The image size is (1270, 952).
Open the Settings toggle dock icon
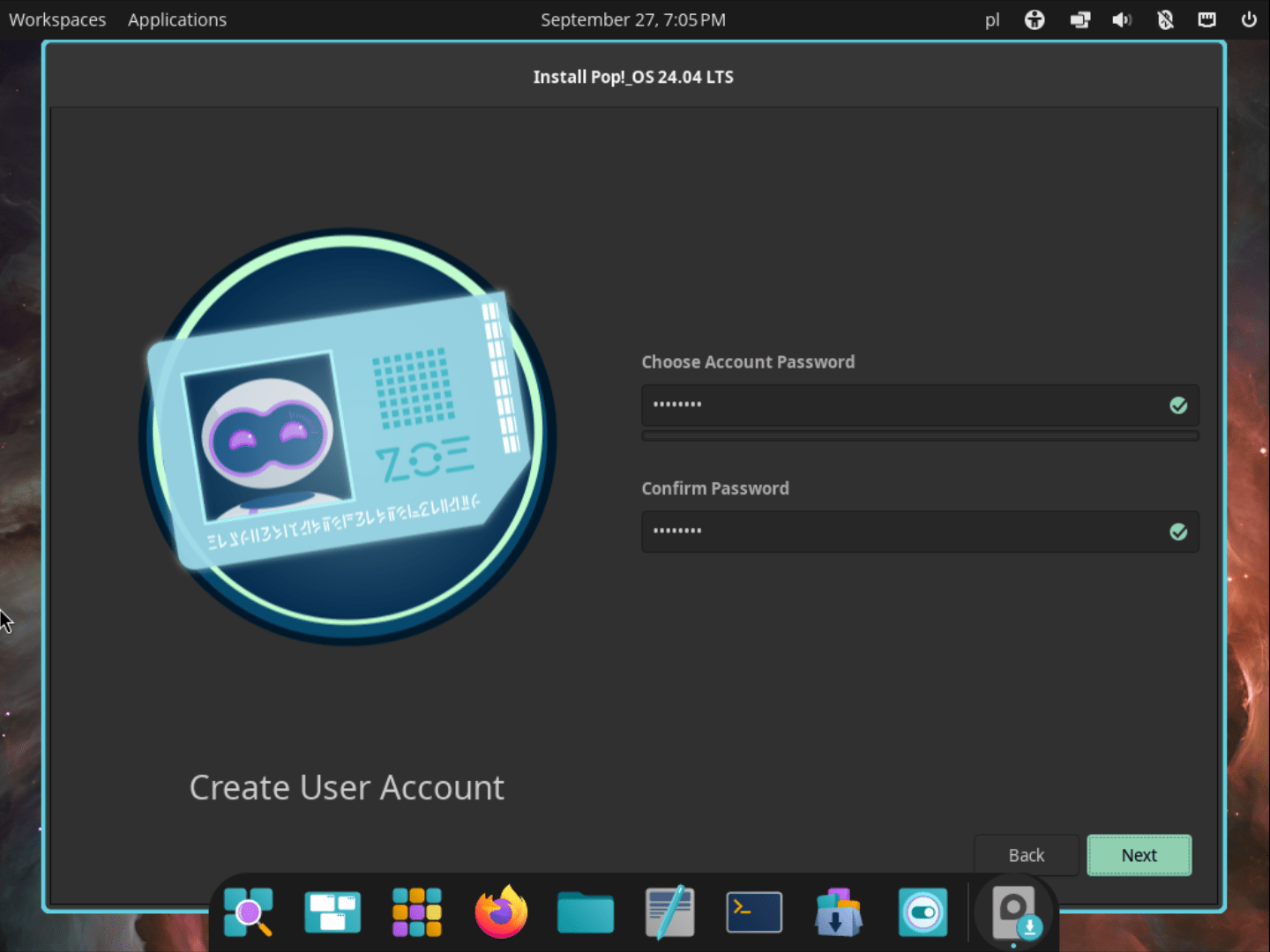click(x=923, y=912)
